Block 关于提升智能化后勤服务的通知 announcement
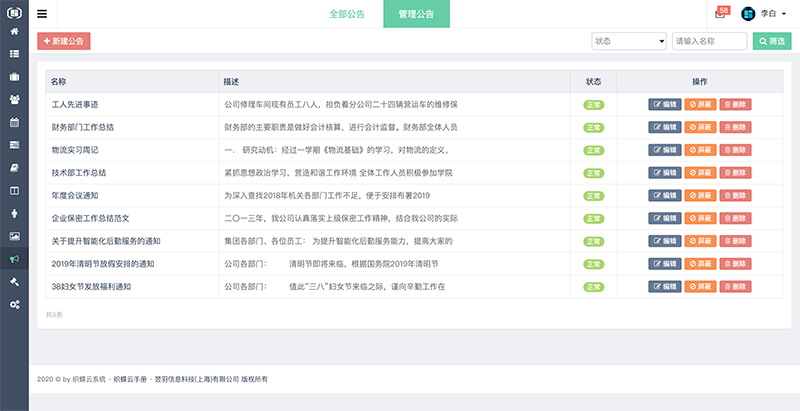Viewport: 800px width, 411px height. click(701, 241)
